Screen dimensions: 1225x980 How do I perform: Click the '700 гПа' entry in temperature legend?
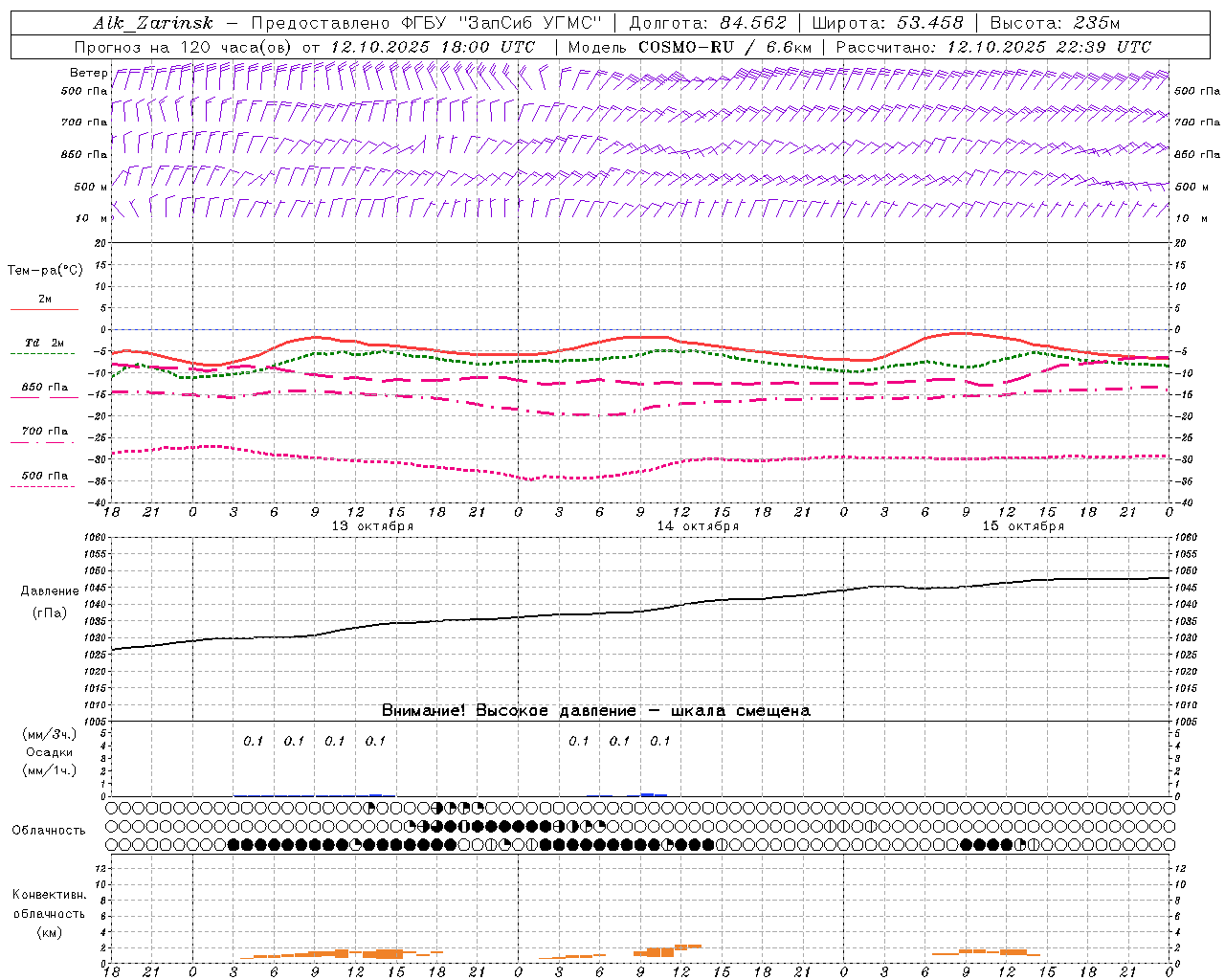(x=45, y=431)
